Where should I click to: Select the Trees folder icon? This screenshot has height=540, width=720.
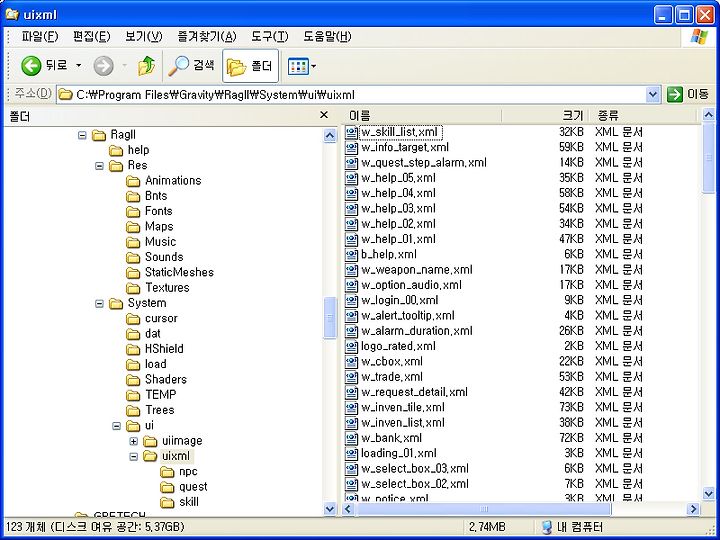(133, 411)
